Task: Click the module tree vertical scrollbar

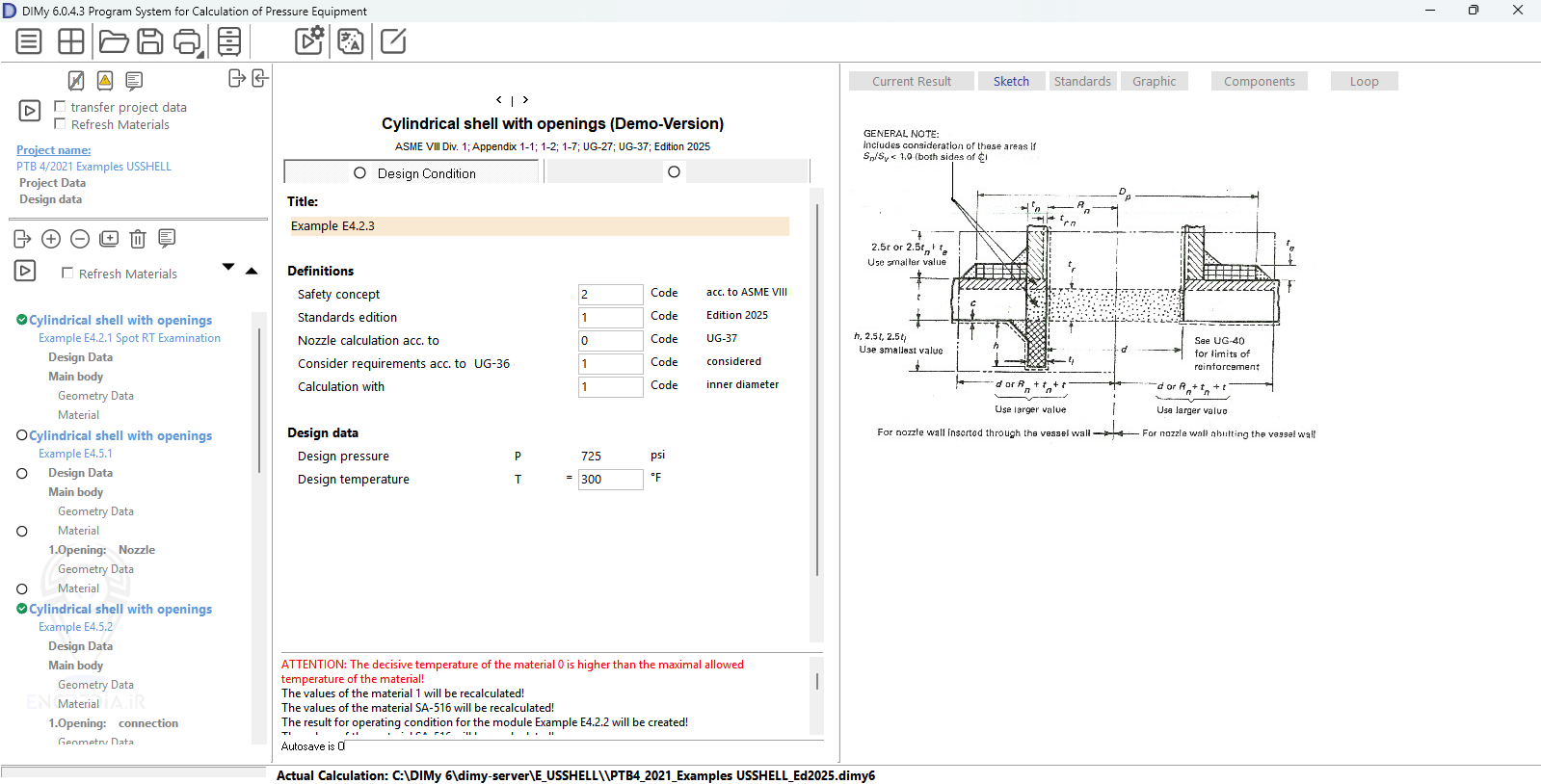Action: click(x=258, y=400)
